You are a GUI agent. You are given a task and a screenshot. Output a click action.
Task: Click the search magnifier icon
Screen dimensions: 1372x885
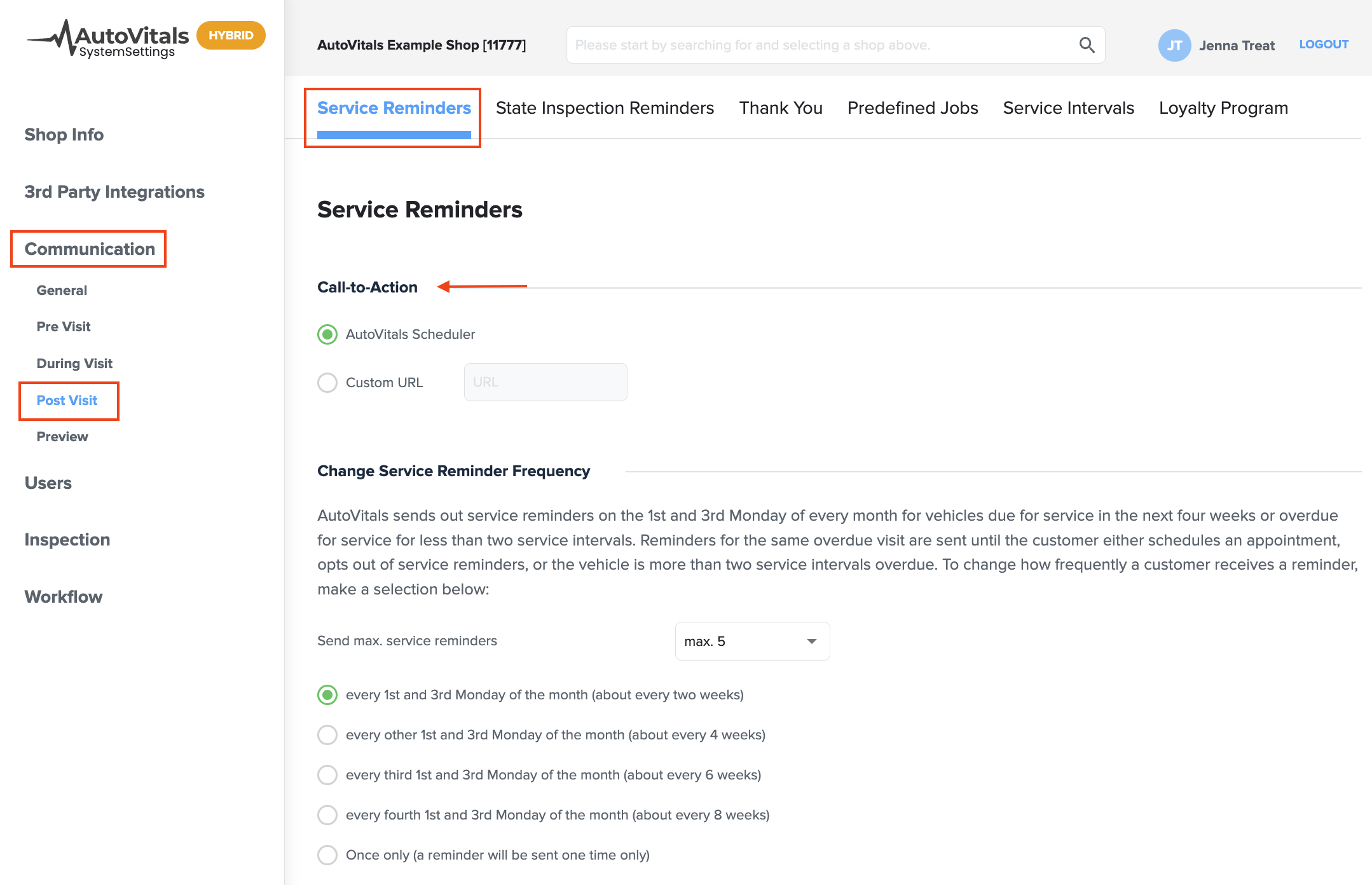pos(1087,45)
